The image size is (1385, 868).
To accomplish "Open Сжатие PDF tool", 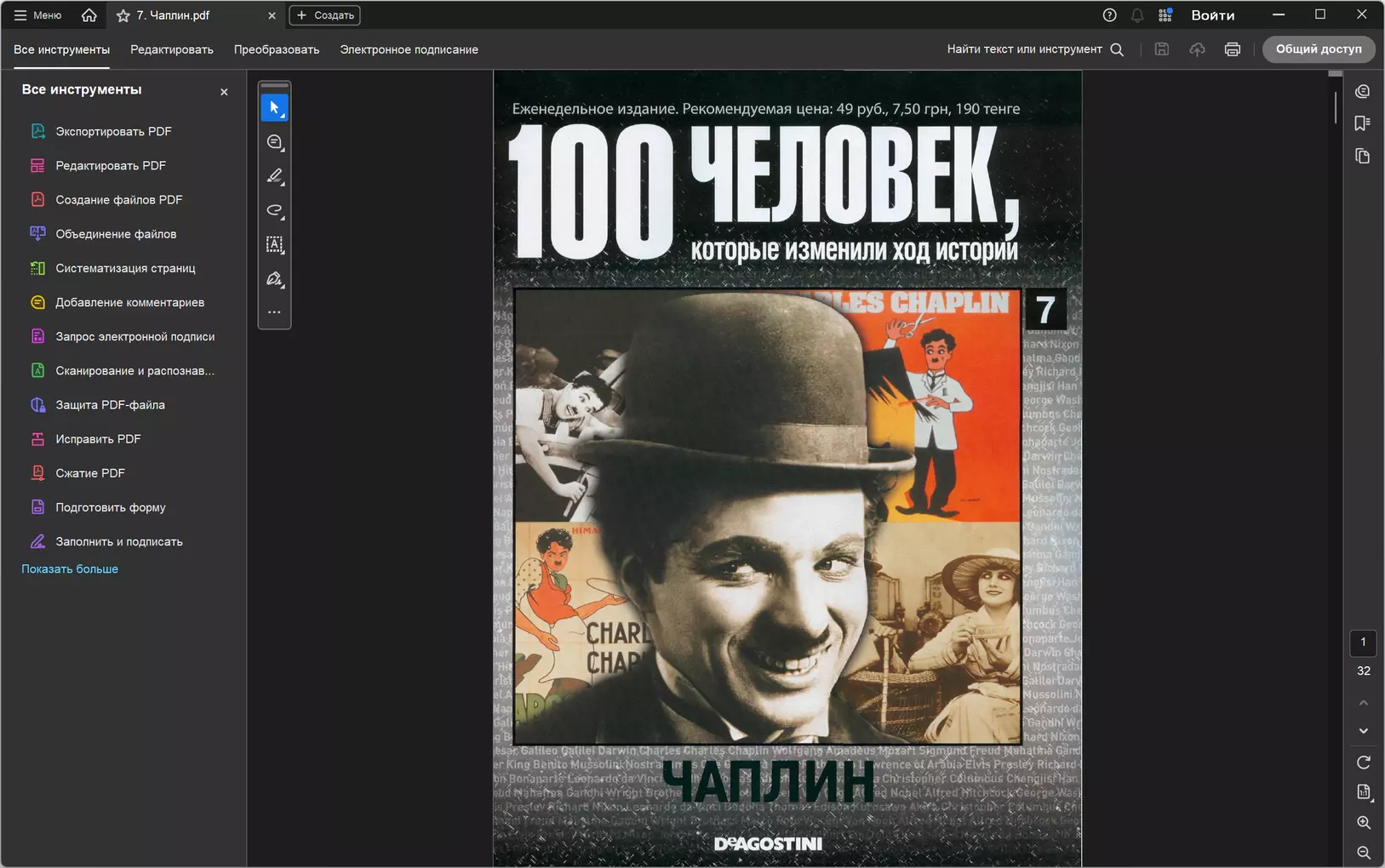I will coord(123,473).
